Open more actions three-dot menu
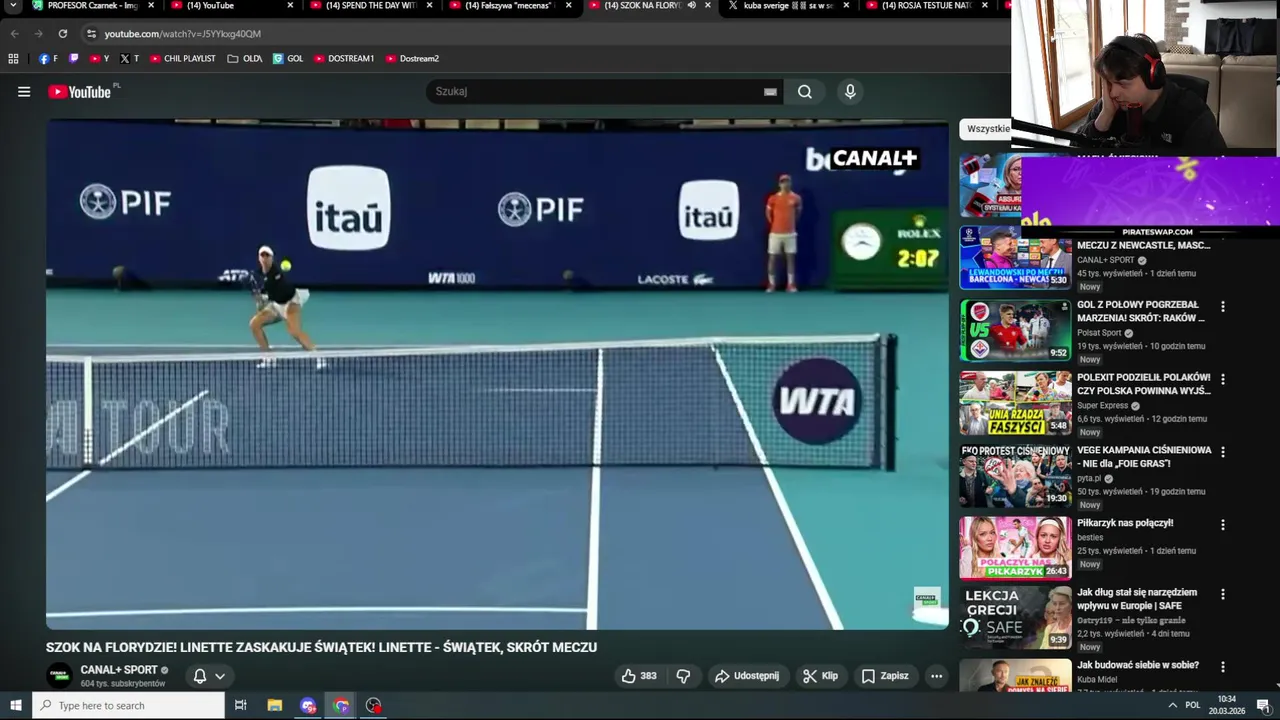 tap(937, 676)
